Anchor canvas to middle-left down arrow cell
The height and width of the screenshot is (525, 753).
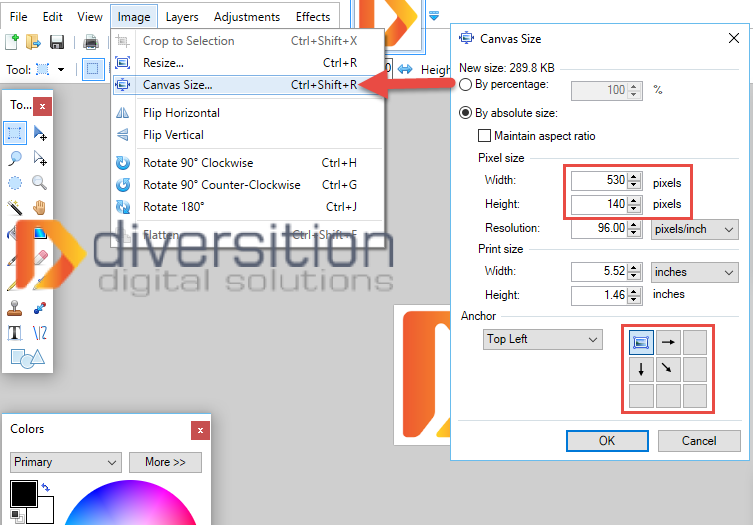click(641, 369)
